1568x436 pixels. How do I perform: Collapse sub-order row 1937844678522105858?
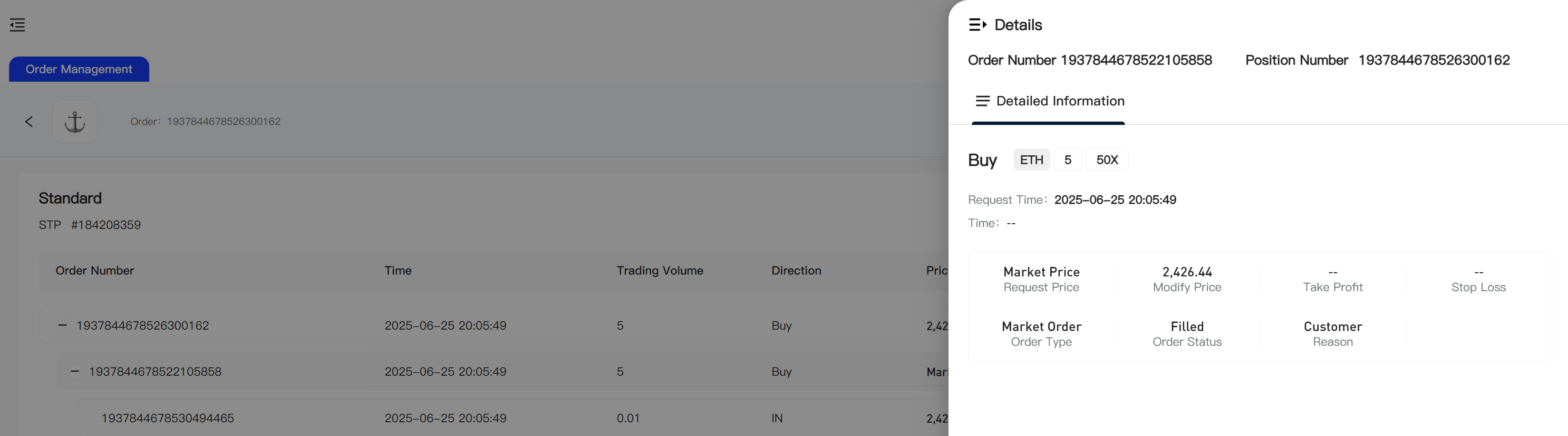(75, 371)
